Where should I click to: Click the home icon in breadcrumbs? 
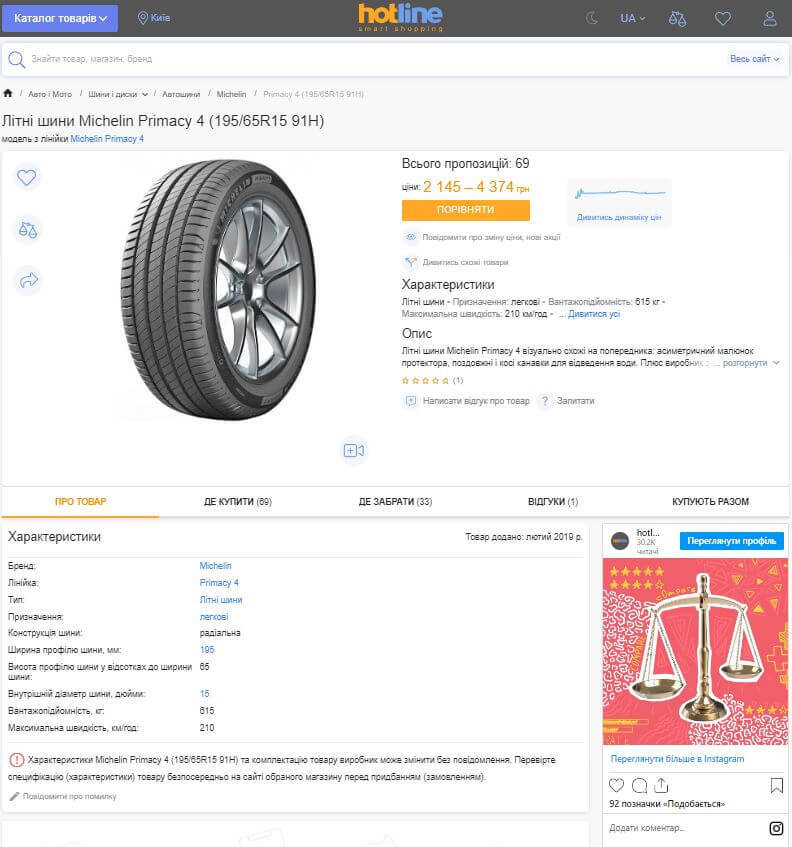9,94
